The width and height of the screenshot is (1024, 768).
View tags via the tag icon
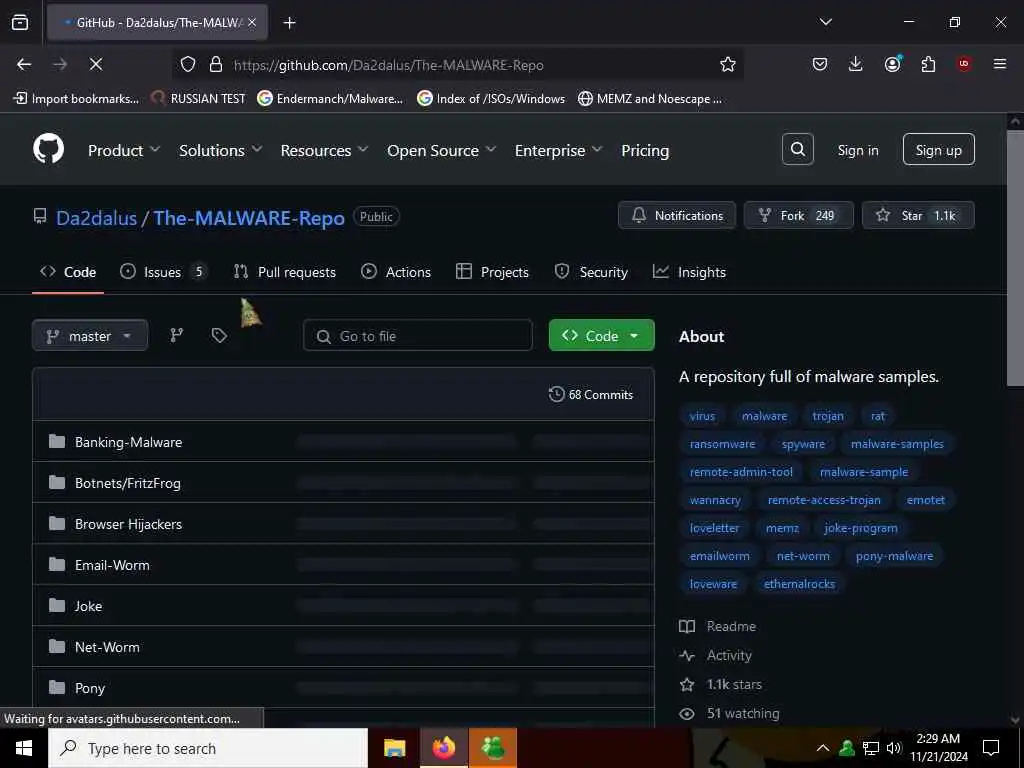(x=219, y=336)
